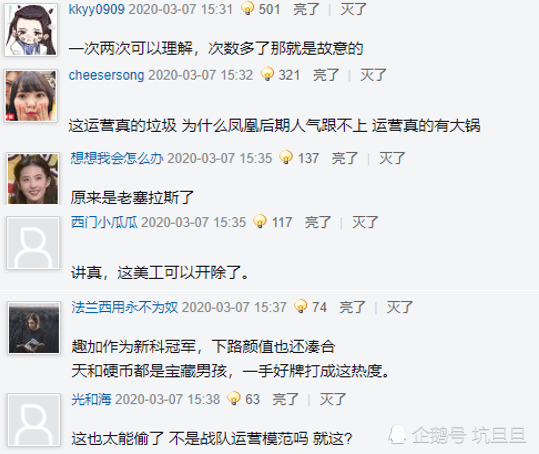This screenshot has width=539, height=454.
Task: Click the lightbulb icon next to 321
Action: tap(267, 74)
